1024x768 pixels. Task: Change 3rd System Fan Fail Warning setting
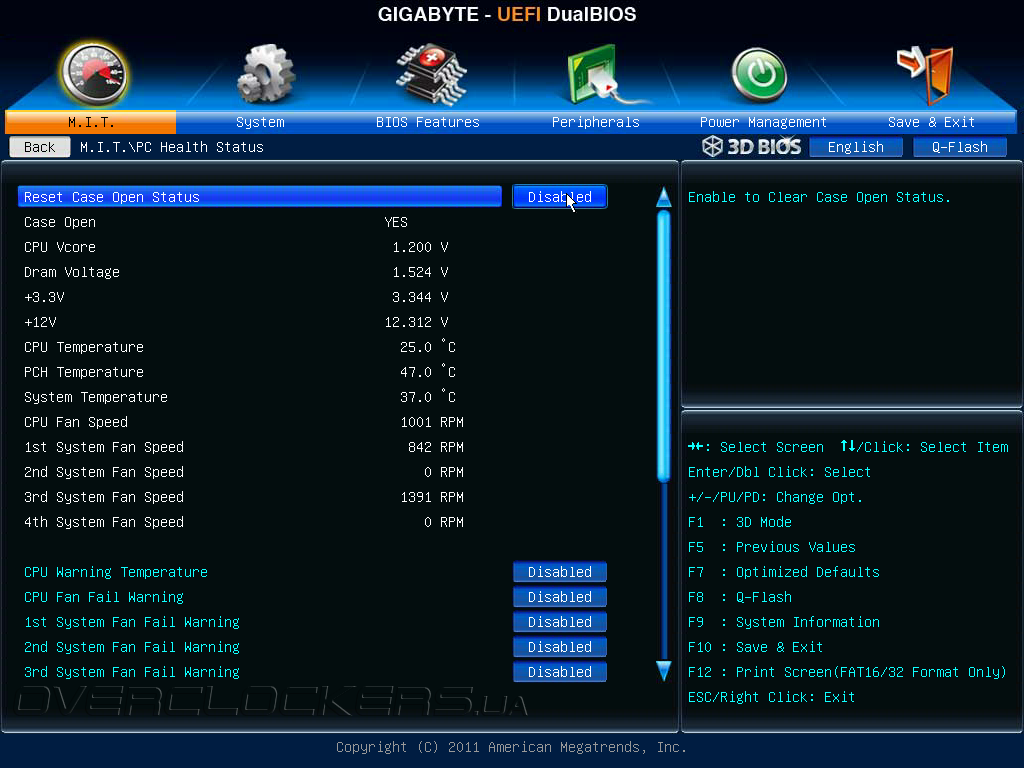click(x=560, y=672)
